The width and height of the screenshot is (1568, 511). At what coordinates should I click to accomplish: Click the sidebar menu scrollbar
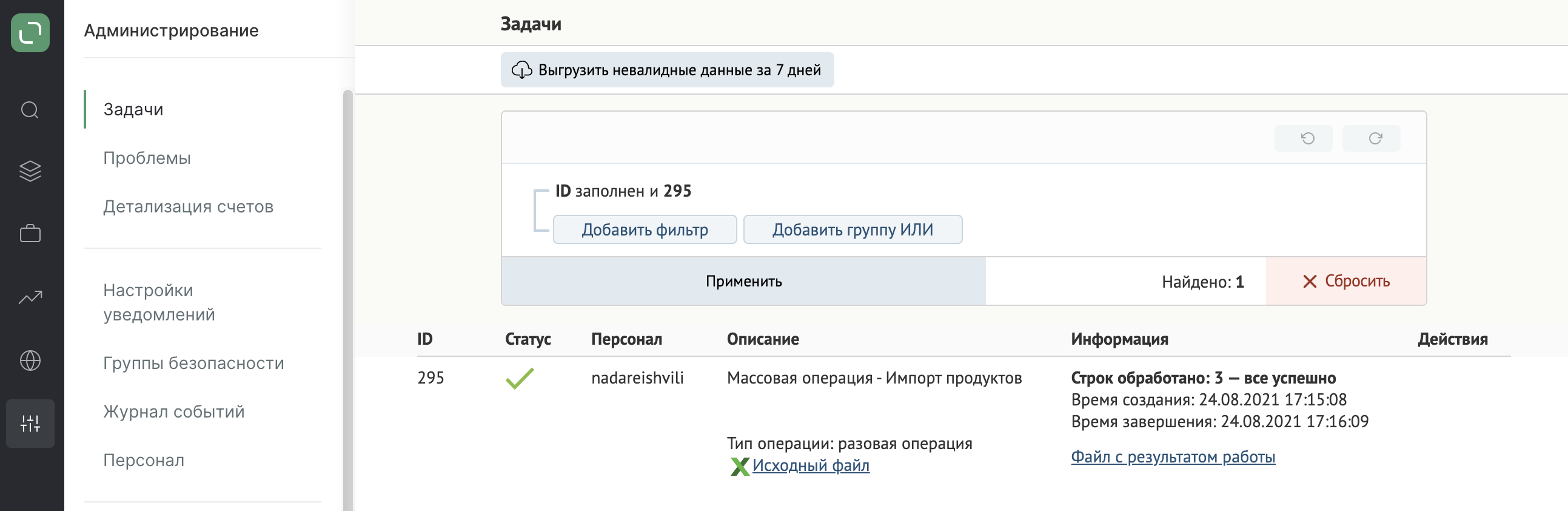click(x=347, y=300)
